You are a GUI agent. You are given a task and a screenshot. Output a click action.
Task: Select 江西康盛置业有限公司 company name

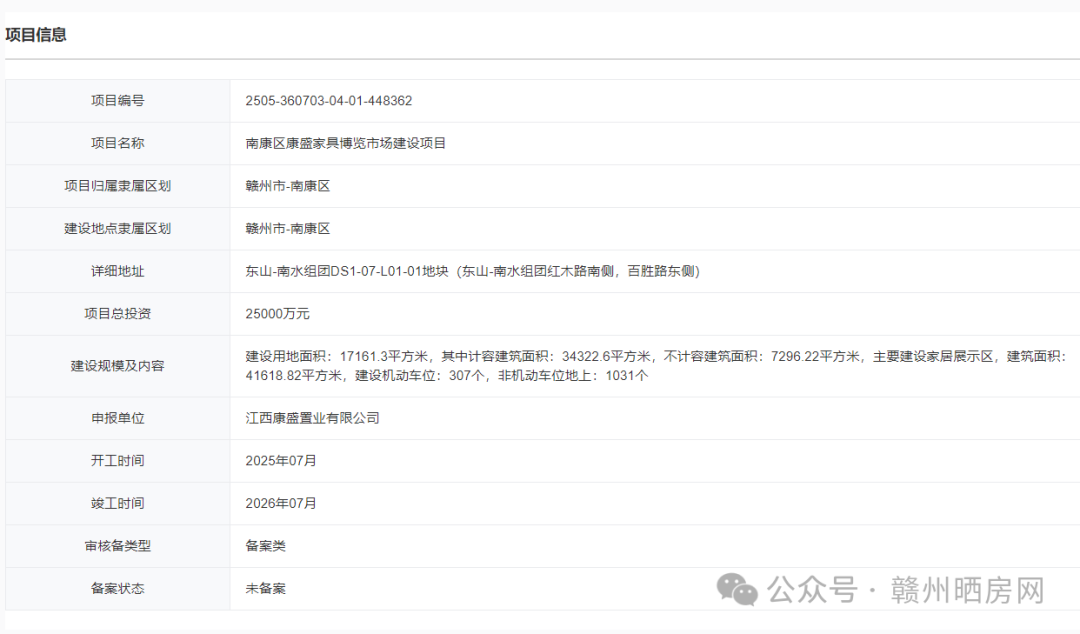[x=313, y=418]
